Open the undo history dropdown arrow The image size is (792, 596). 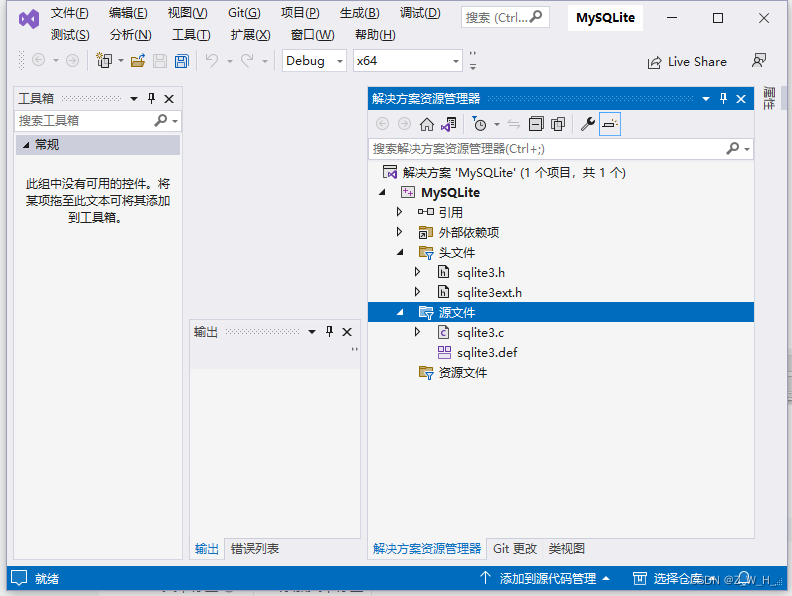(x=230, y=61)
